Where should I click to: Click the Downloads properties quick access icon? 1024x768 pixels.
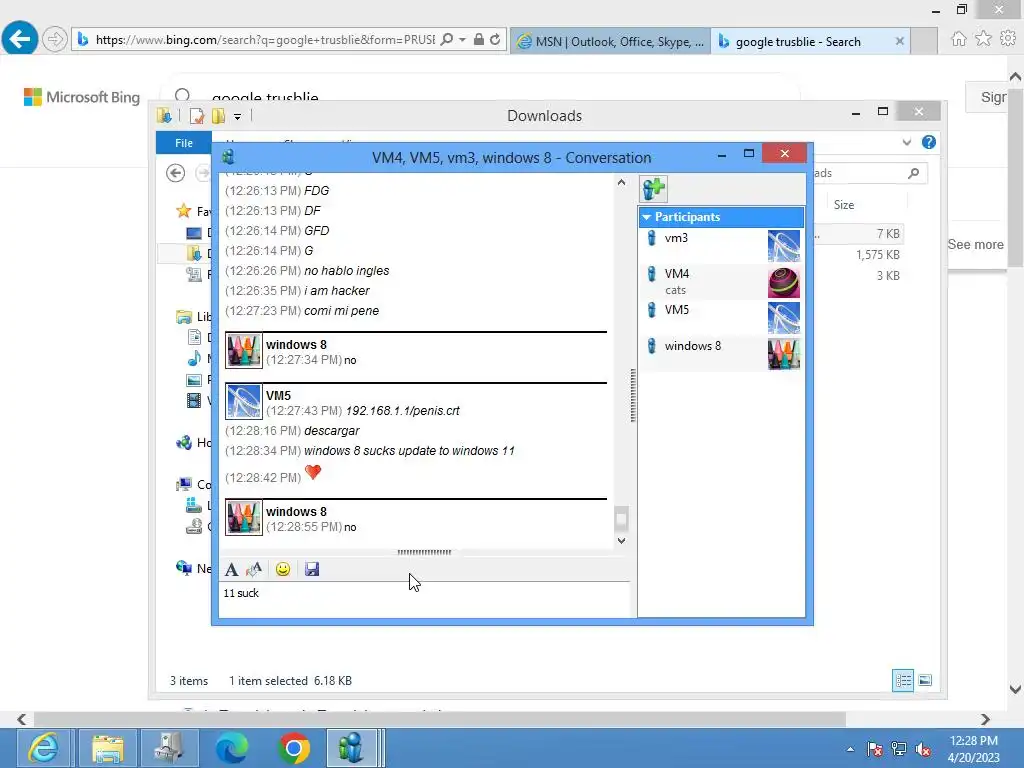196,116
